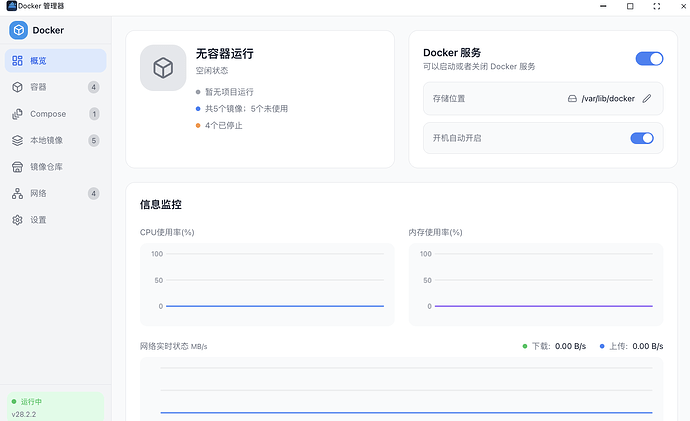Click the drive icon before /var/lib/docker
Image resolution: width=690 pixels, height=421 pixels.
click(x=572, y=98)
